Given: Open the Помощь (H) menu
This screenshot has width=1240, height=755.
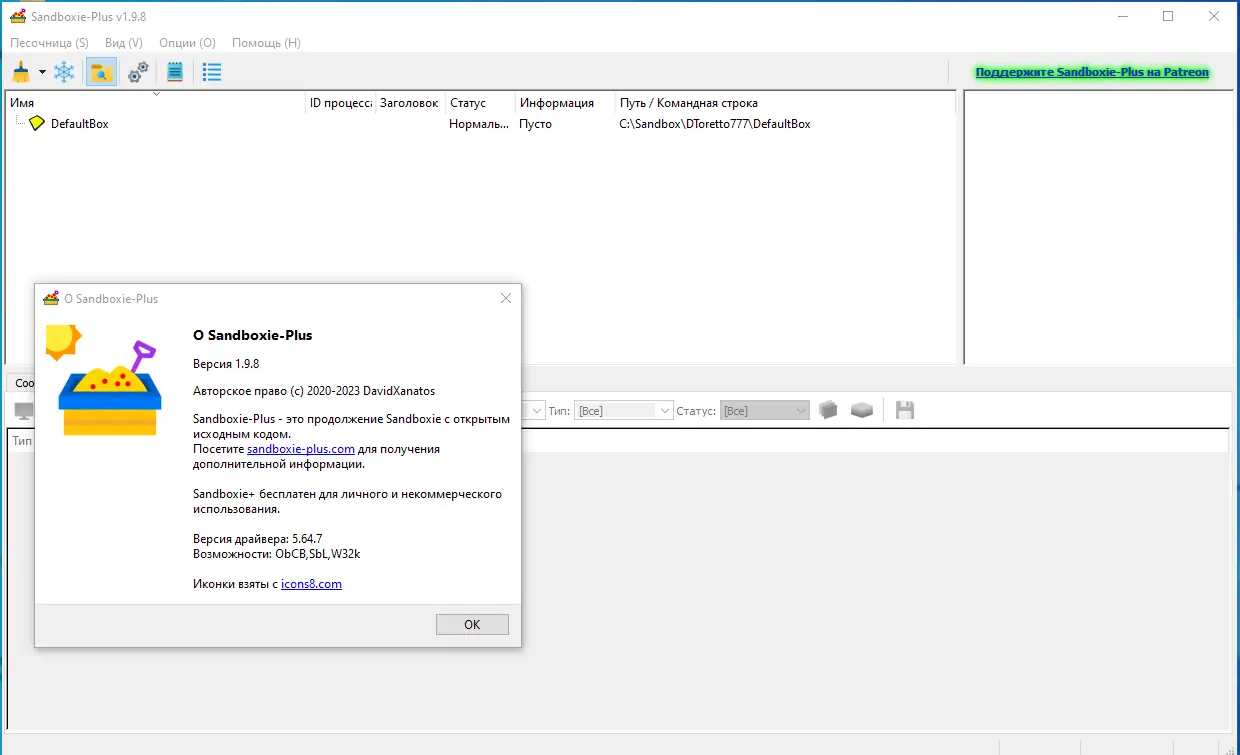Looking at the screenshot, I should click(x=266, y=43).
